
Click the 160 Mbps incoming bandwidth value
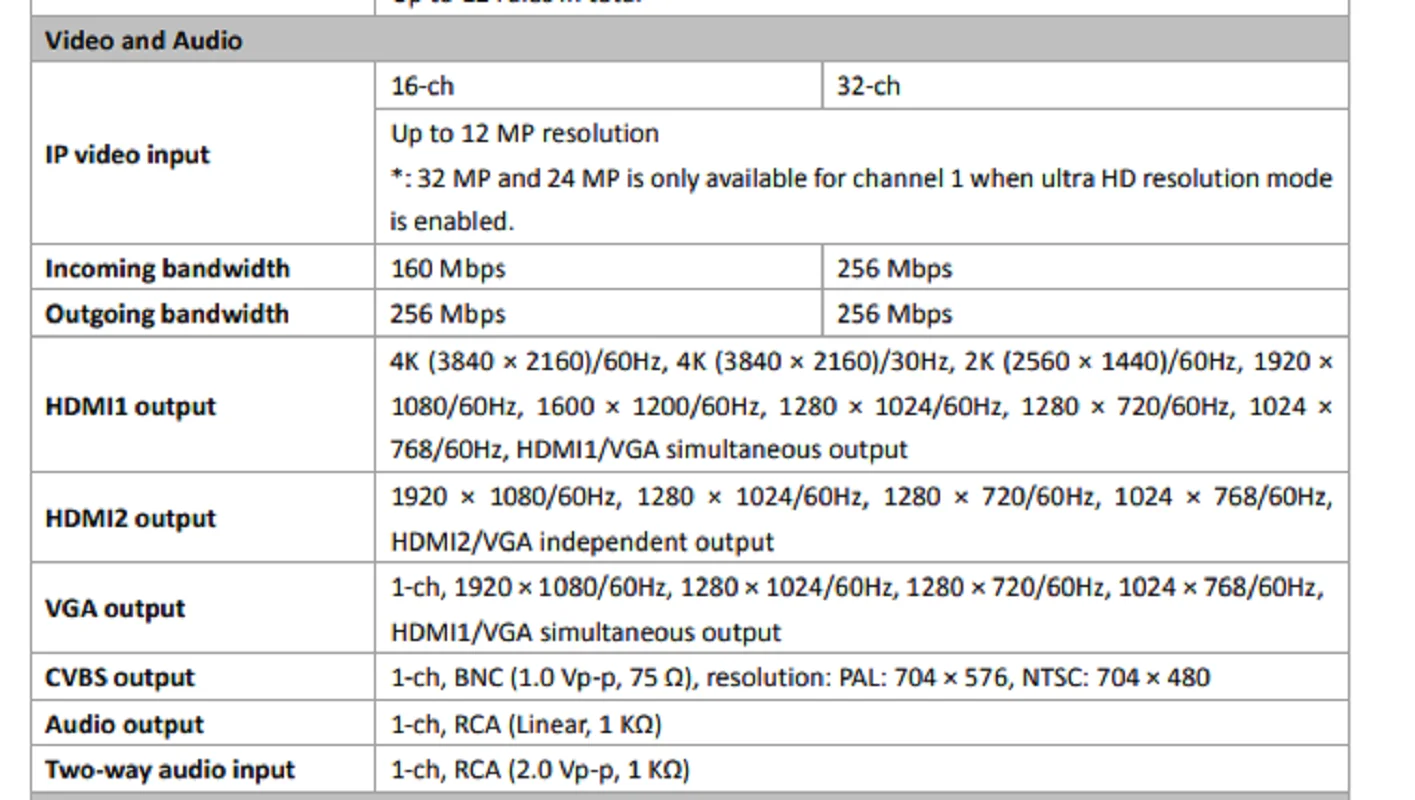[447, 269]
